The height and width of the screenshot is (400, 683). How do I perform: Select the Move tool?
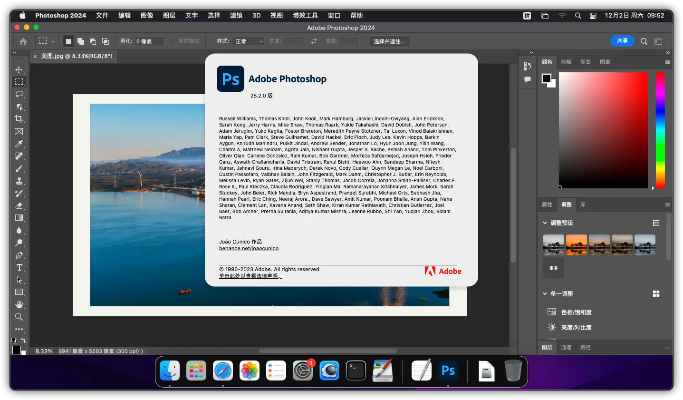[19, 70]
